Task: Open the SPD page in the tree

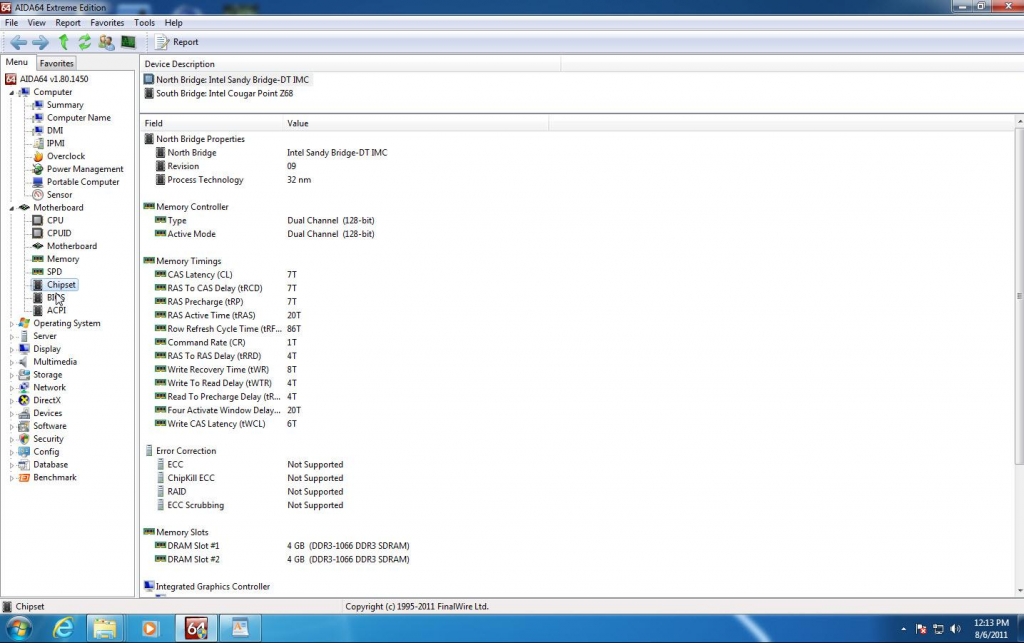Action: (54, 272)
